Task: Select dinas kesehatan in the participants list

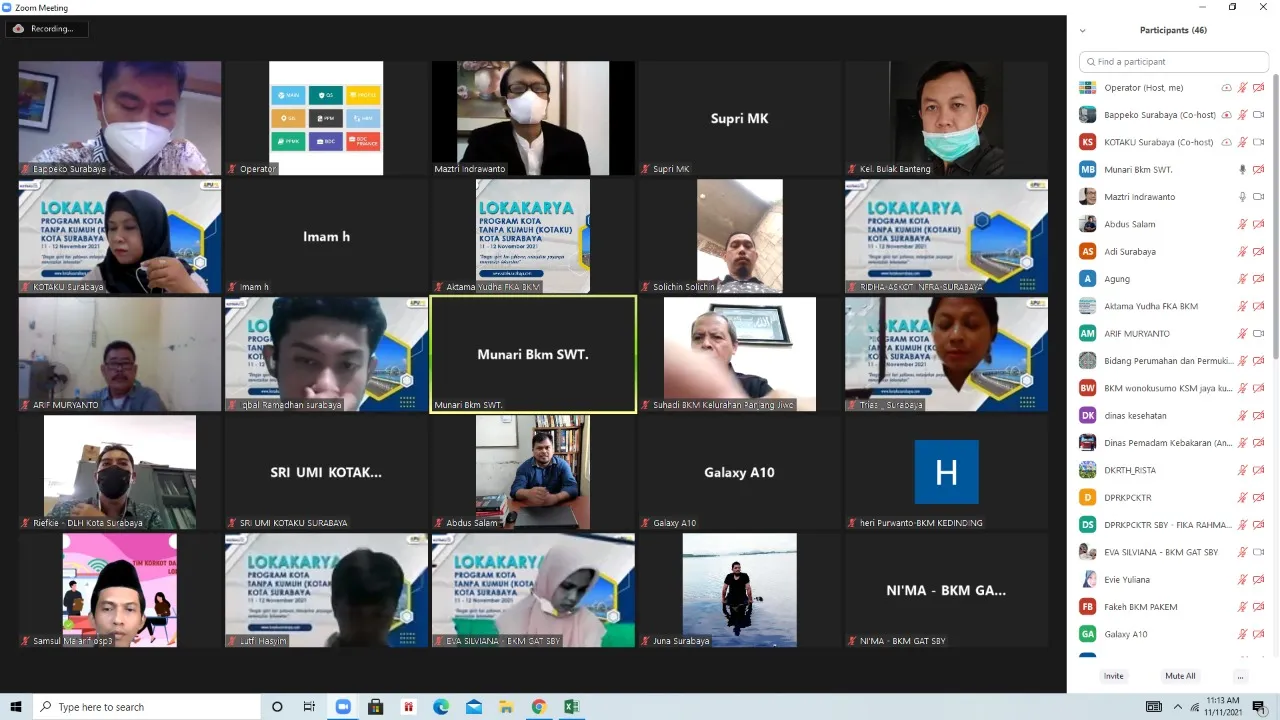Action: tap(1171, 416)
